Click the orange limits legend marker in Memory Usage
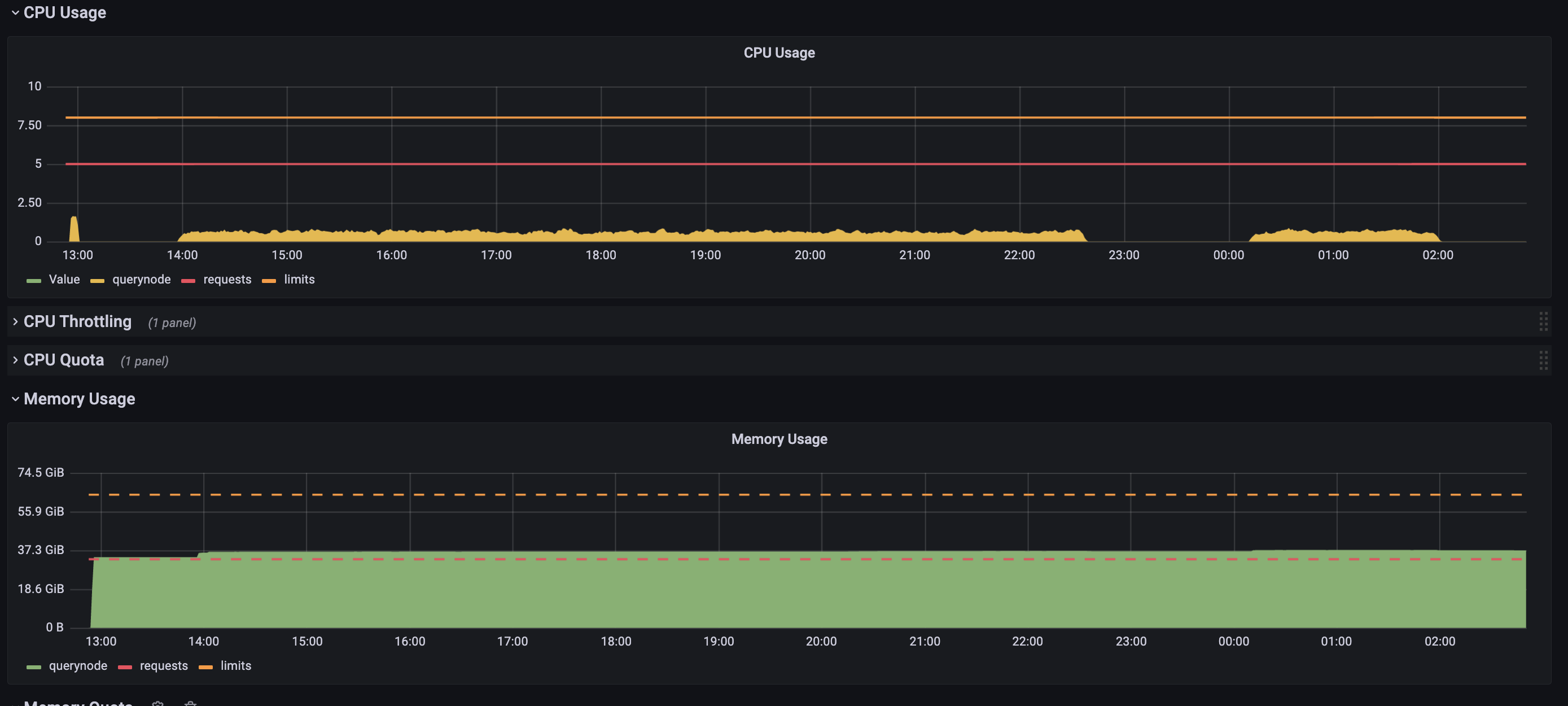This screenshot has width=1568, height=706. (x=206, y=666)
